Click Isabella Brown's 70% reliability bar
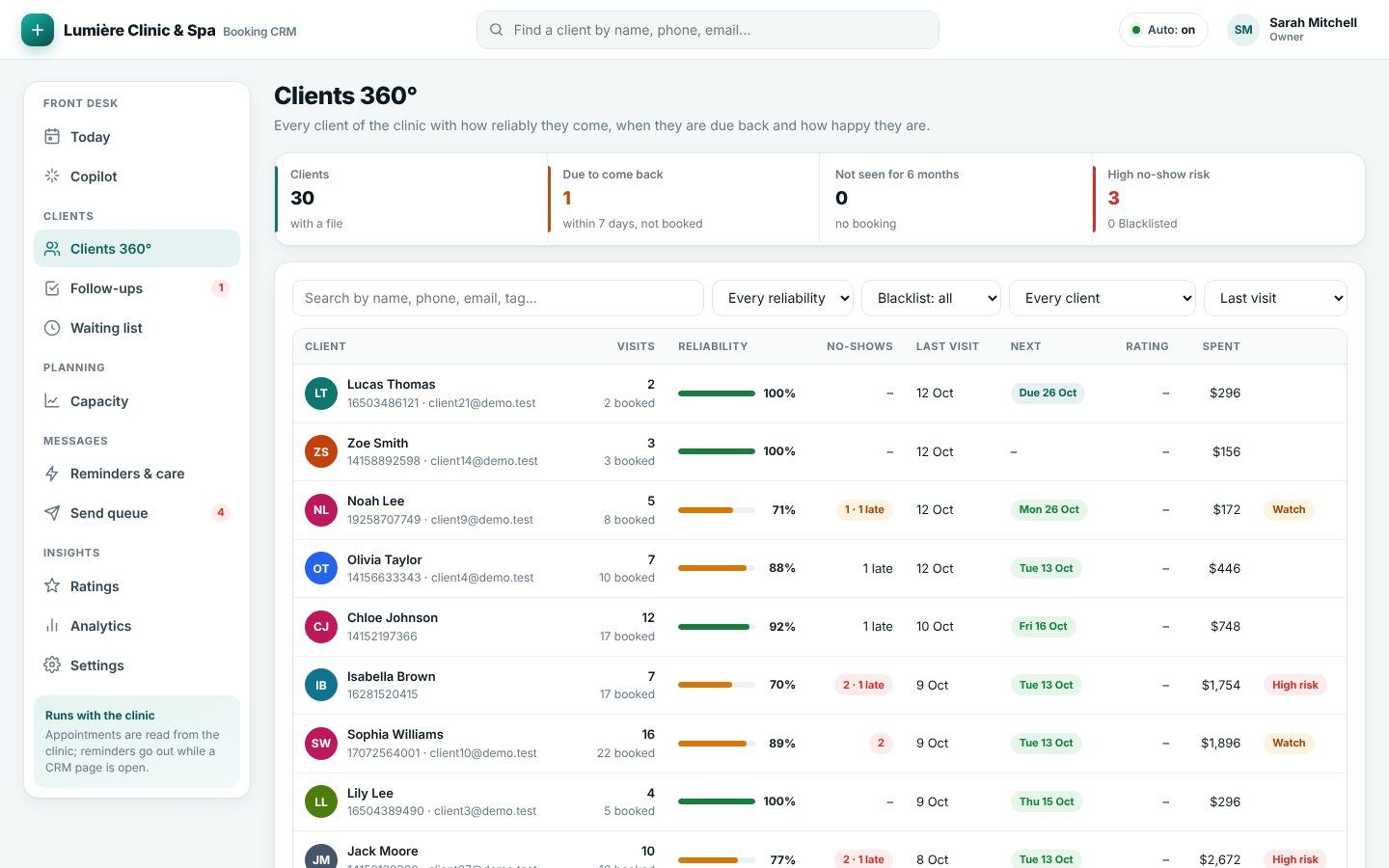1389x868 pixels. pos(717,685)
